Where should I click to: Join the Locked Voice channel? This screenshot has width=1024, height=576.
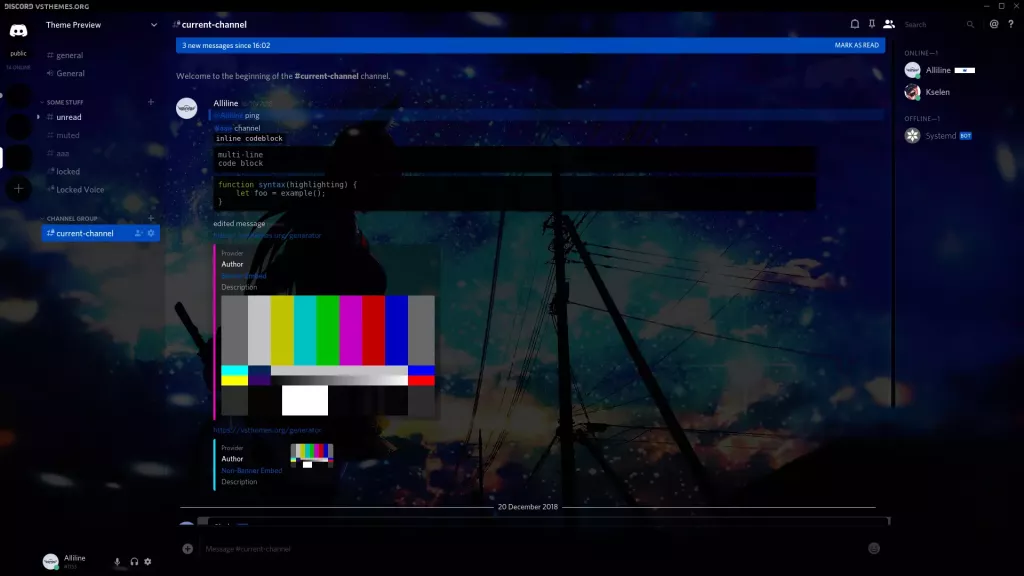click(x=78, y=189)
